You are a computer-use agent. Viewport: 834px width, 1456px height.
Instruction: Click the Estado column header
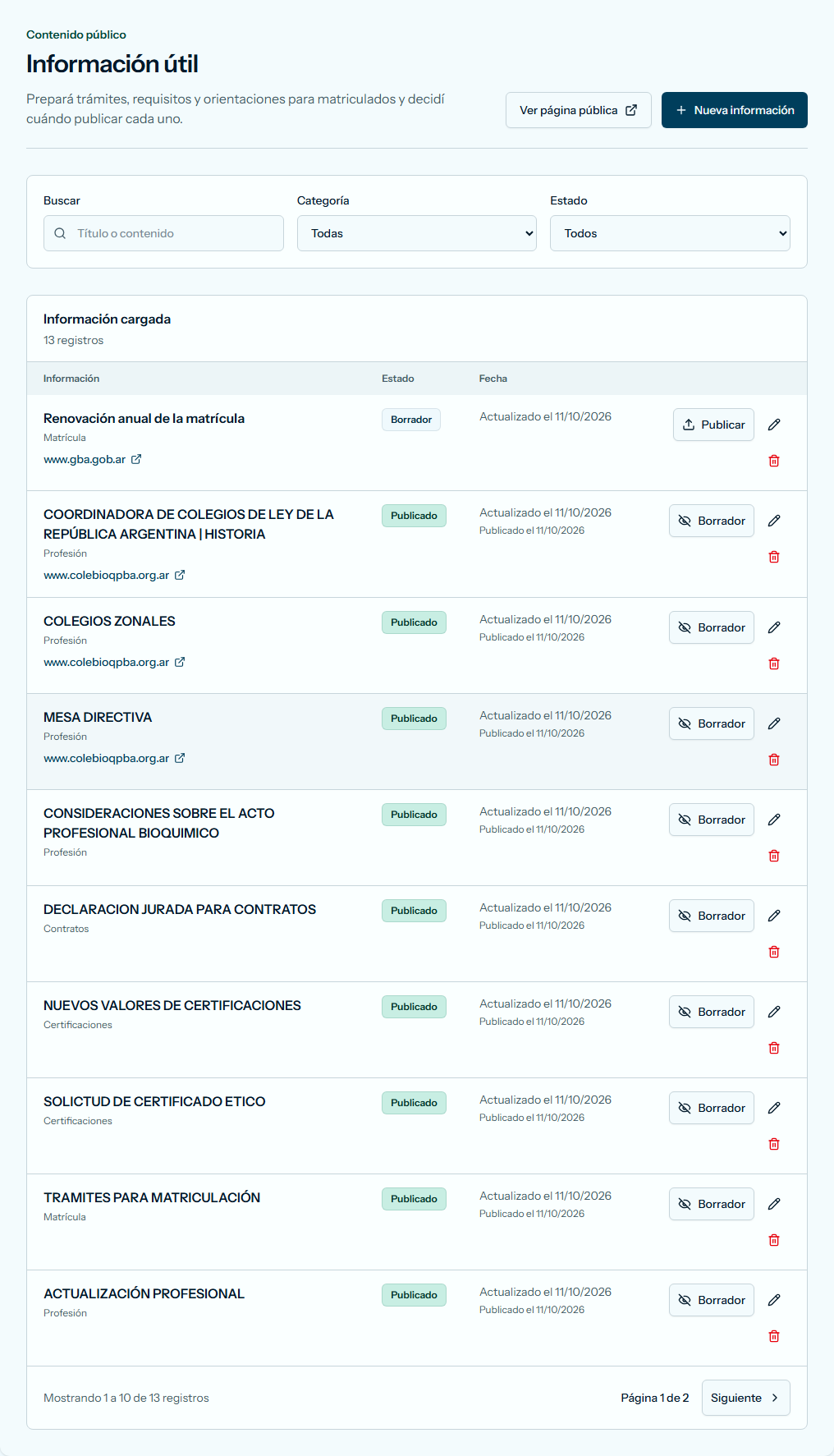398,379
